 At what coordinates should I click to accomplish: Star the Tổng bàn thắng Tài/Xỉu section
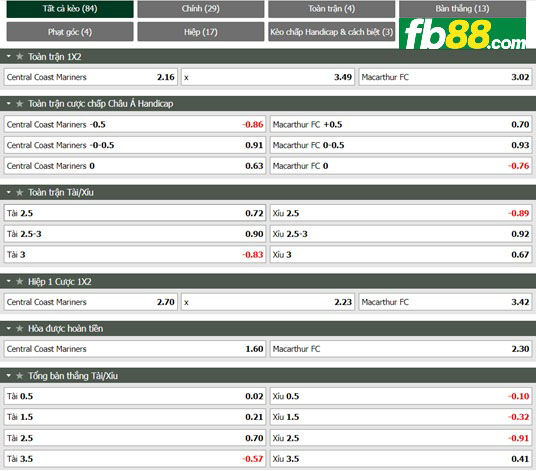point(19,376)
